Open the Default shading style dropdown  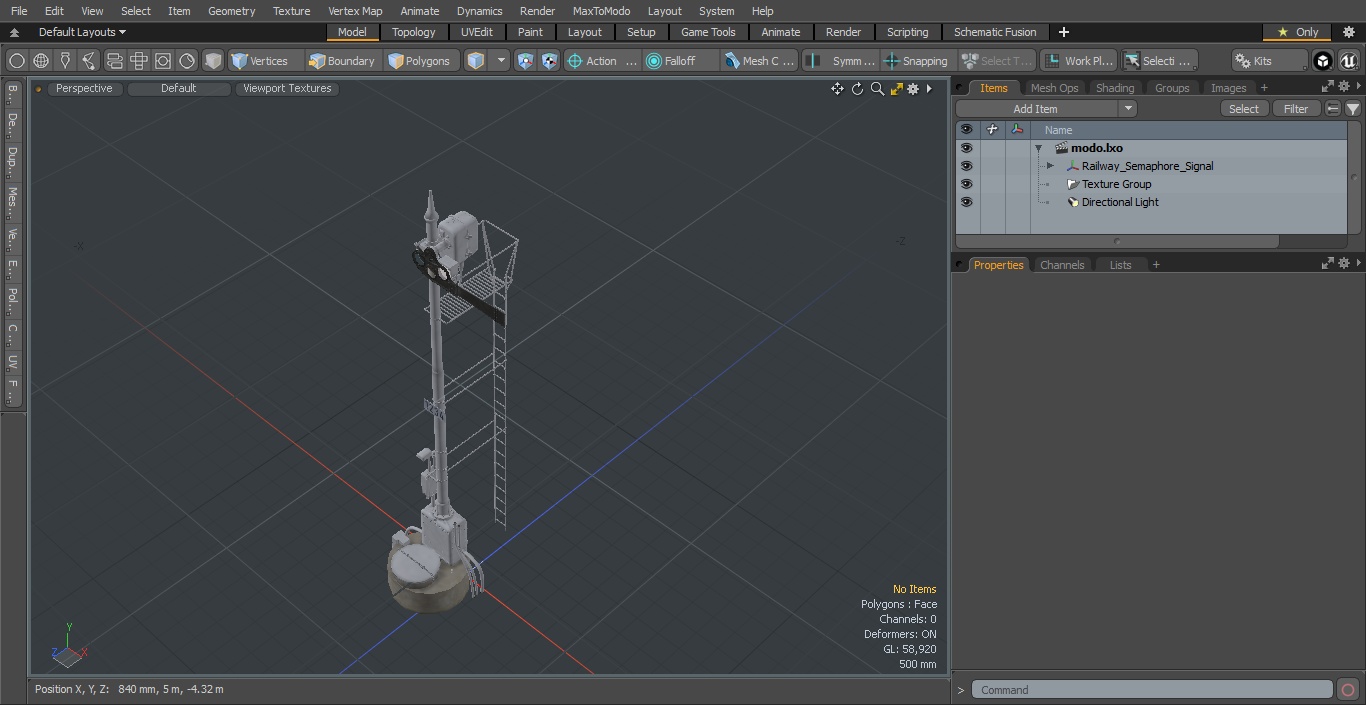(x=179, y=88)
